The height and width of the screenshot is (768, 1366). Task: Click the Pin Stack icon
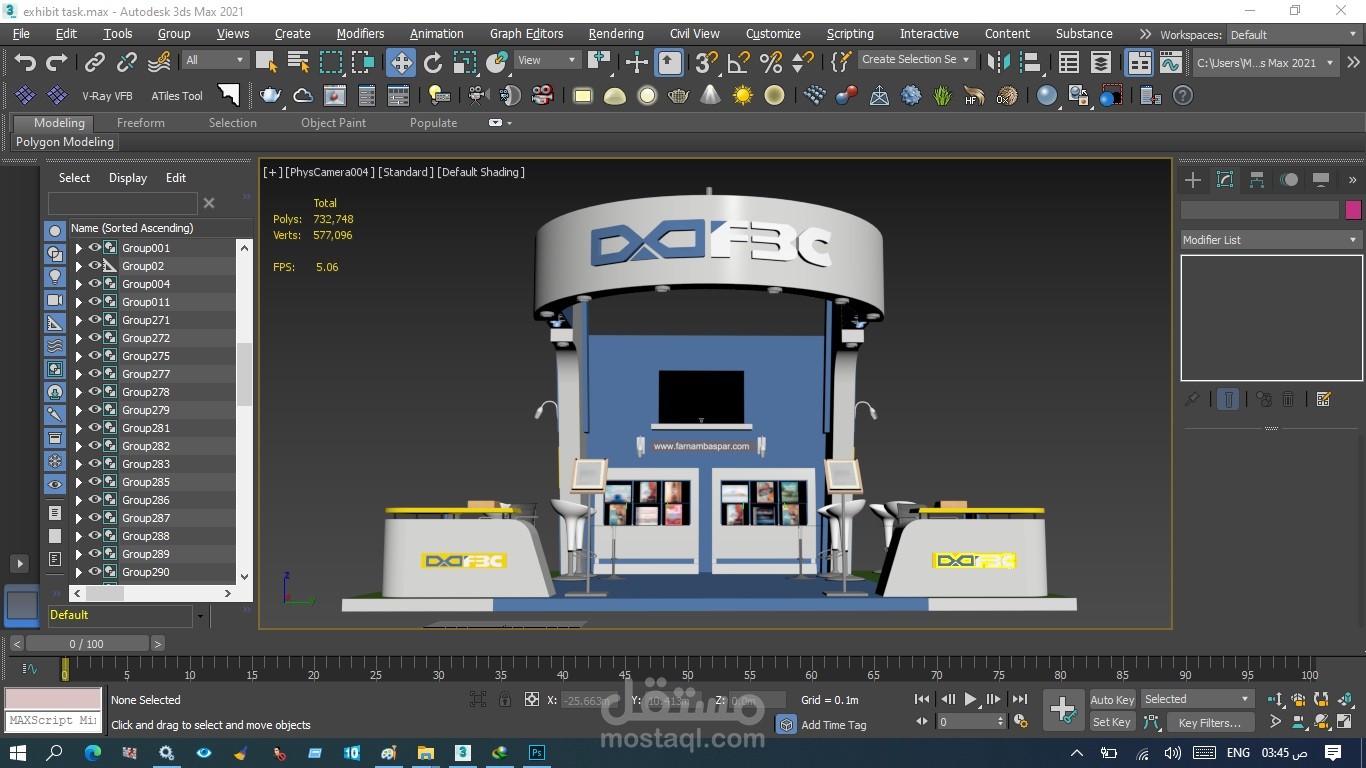coord(1192,399)
